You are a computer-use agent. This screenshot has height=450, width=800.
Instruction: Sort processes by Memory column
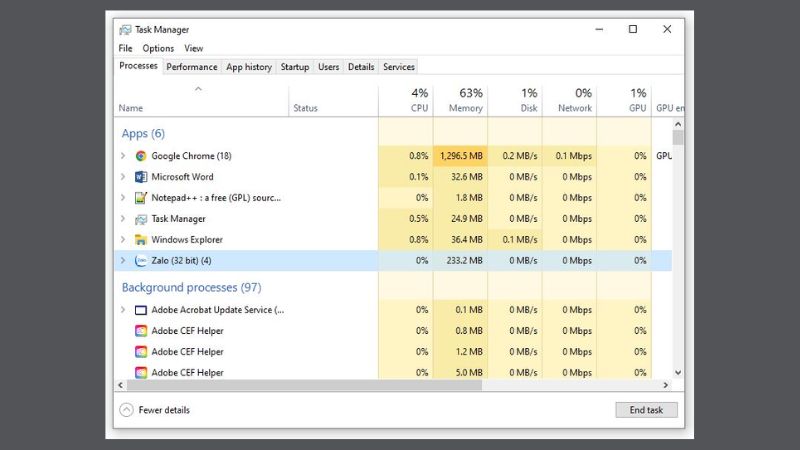465,101
